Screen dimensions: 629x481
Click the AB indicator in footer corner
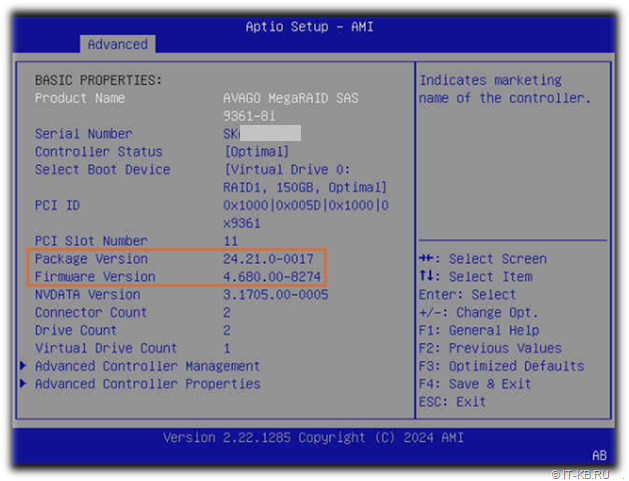pos(599,455)
